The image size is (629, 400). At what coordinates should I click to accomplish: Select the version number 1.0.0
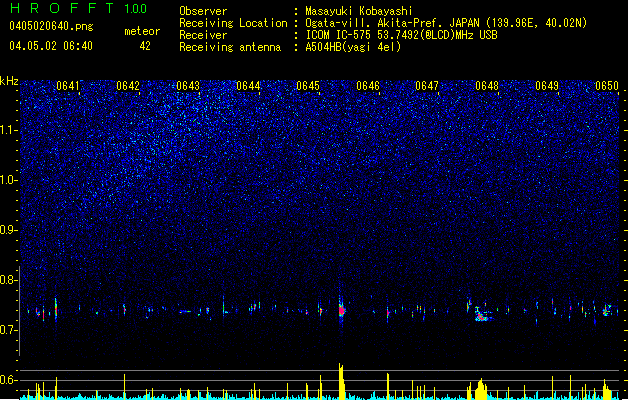(x=136, y=9)
